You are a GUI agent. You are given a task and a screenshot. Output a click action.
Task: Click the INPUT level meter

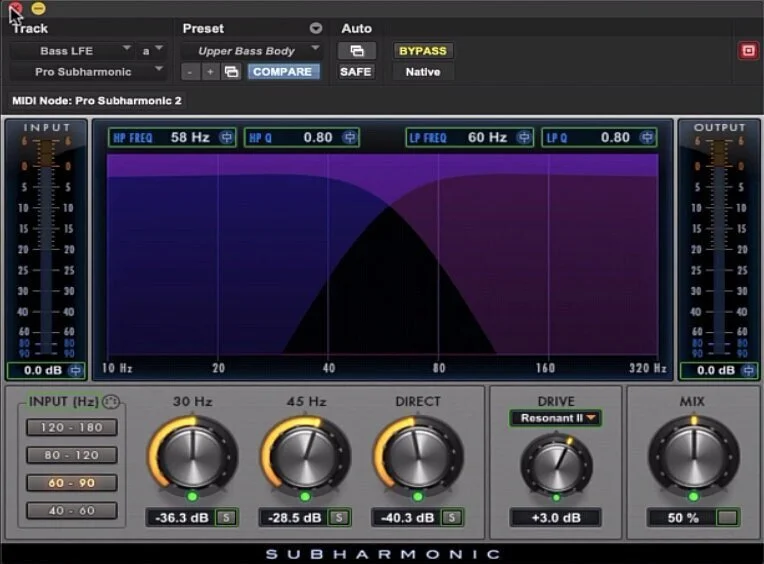46,246
